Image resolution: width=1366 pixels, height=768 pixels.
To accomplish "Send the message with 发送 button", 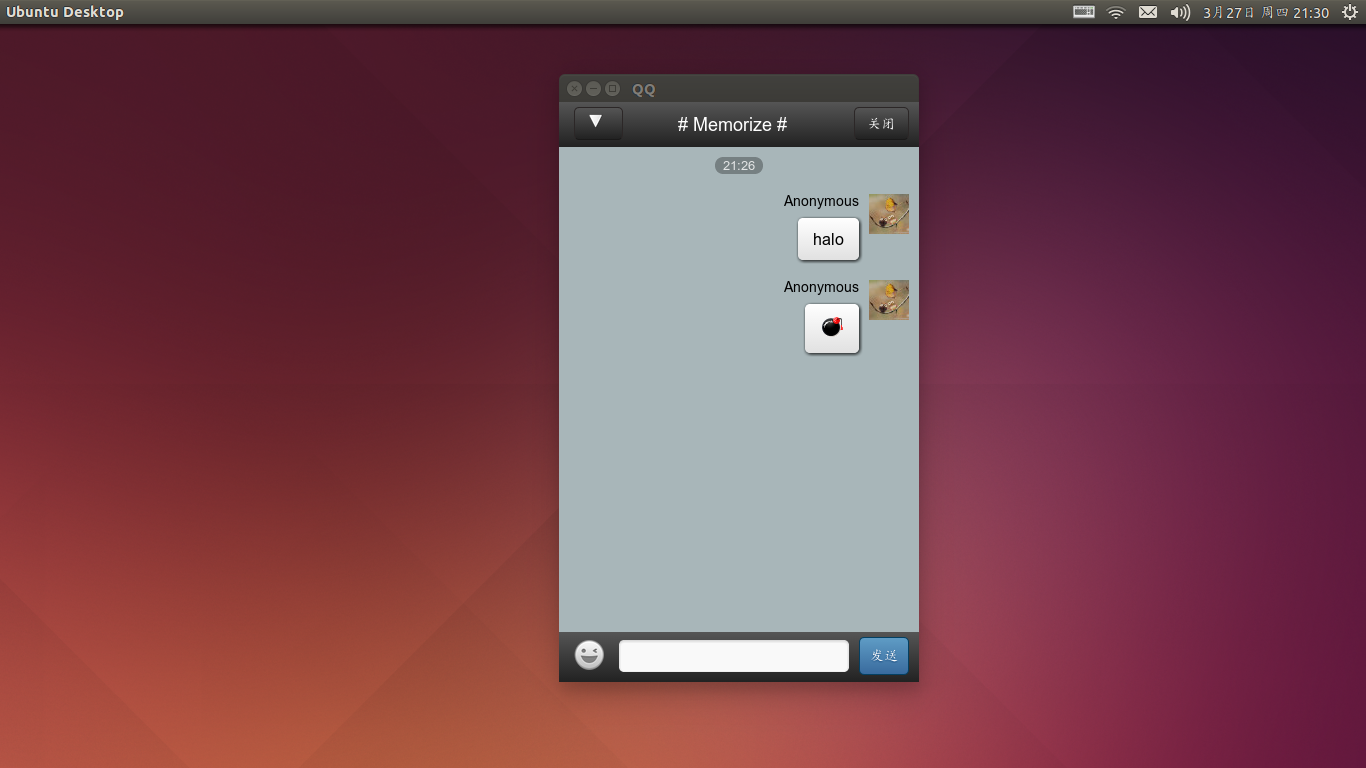I will (x=884, y=656).
